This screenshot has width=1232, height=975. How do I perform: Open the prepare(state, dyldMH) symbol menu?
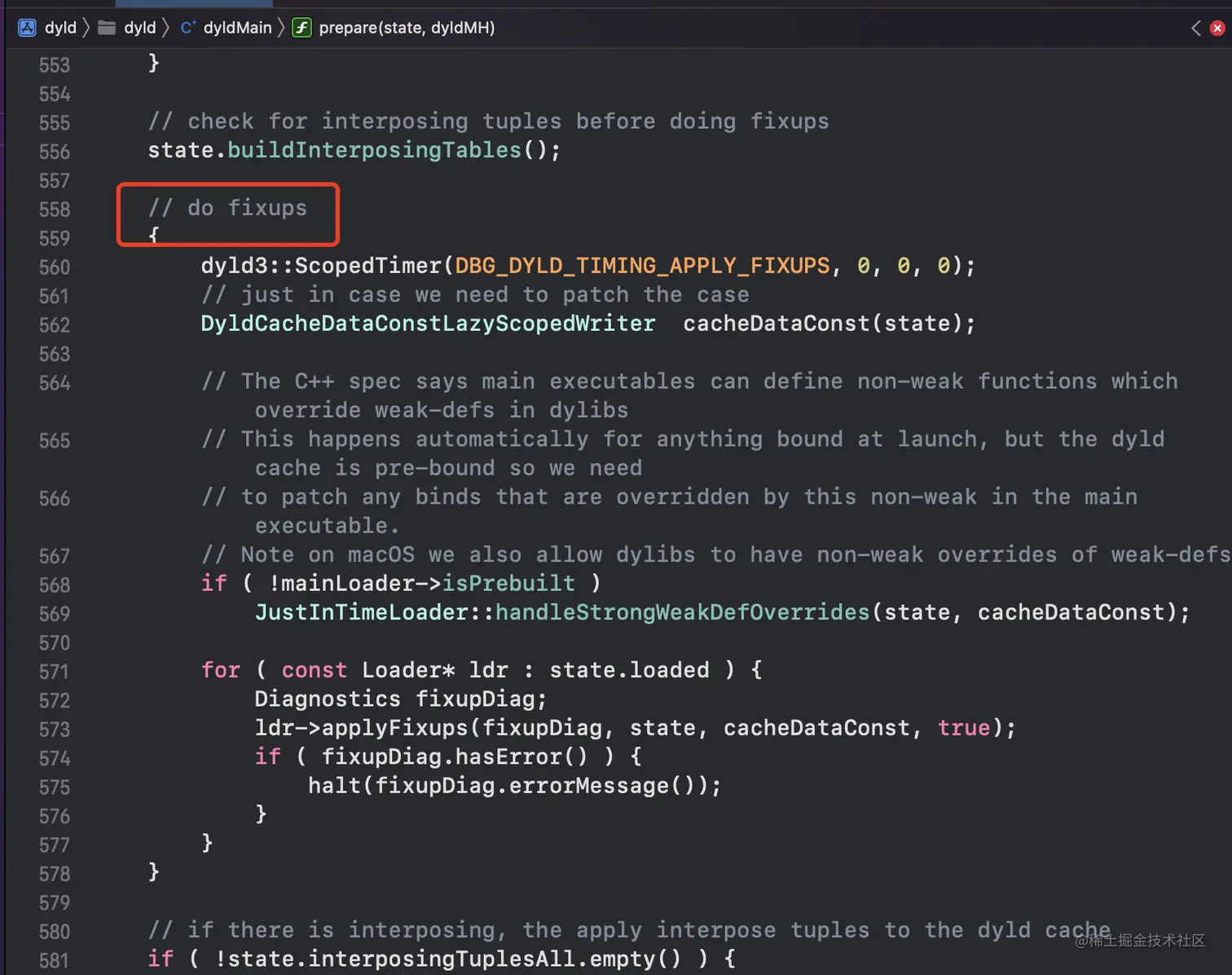pyautogui.click(x=407, y=28)
